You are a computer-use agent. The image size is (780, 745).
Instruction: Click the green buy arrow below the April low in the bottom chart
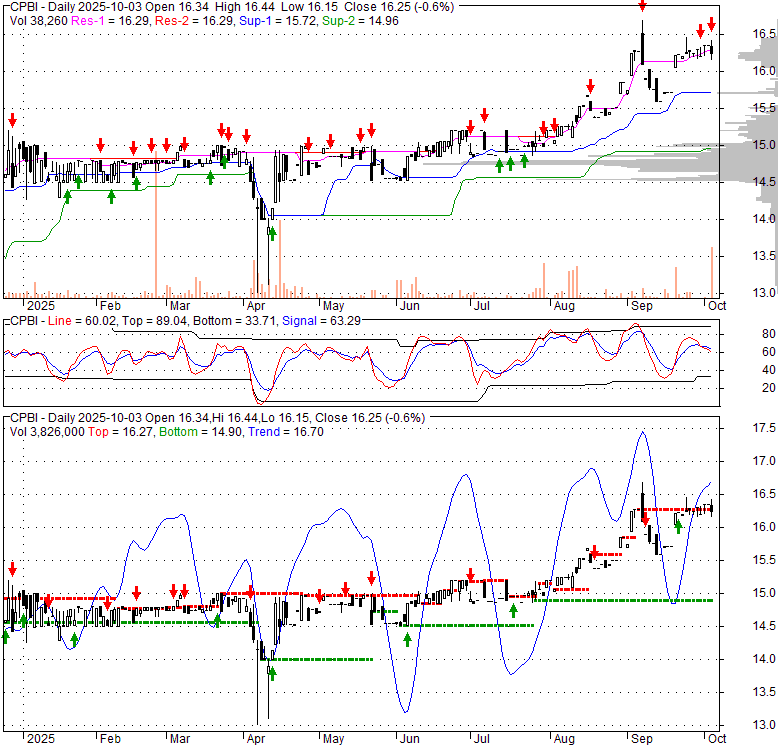click(271, 673)
